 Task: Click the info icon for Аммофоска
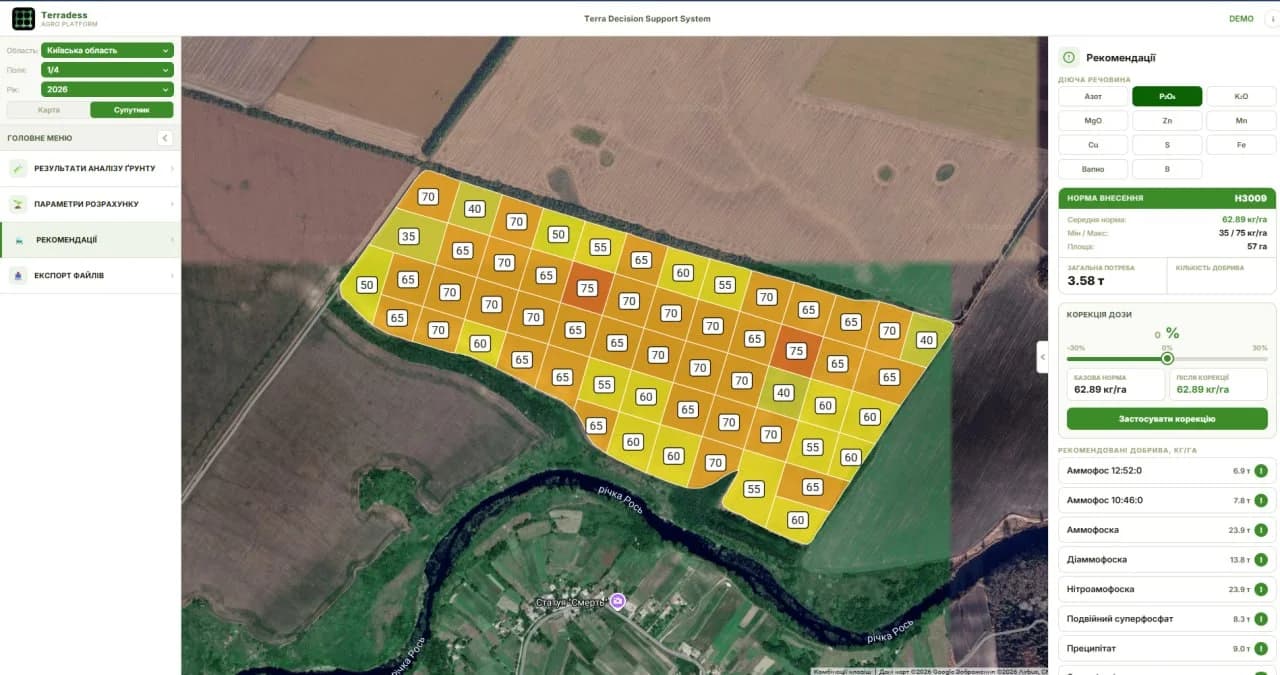tap(1261, 530)
